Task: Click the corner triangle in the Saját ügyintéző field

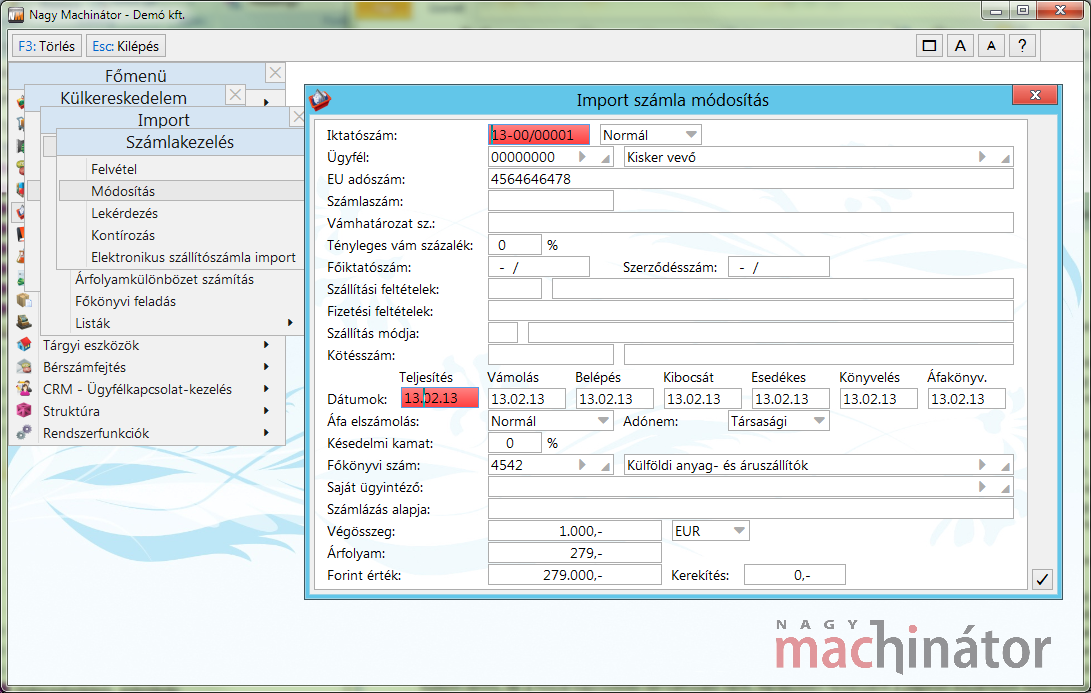Action: [1005, 489]
